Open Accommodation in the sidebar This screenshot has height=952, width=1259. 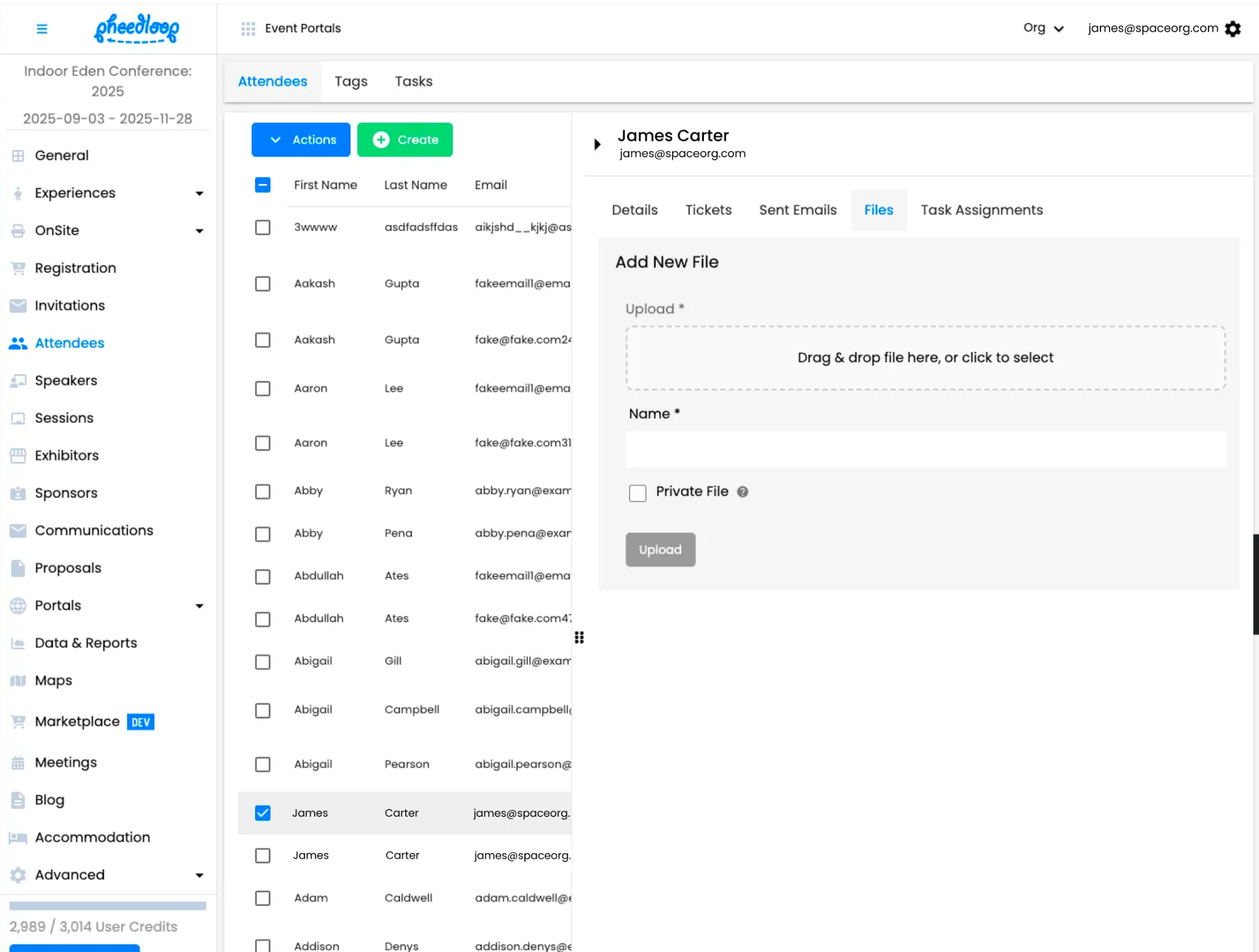coord(92,837)
